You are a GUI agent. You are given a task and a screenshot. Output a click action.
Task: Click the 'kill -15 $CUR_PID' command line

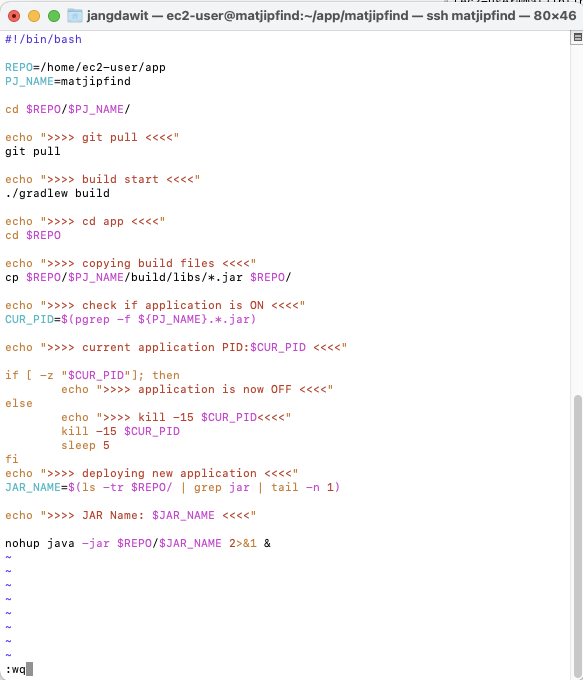pos(120,431)
